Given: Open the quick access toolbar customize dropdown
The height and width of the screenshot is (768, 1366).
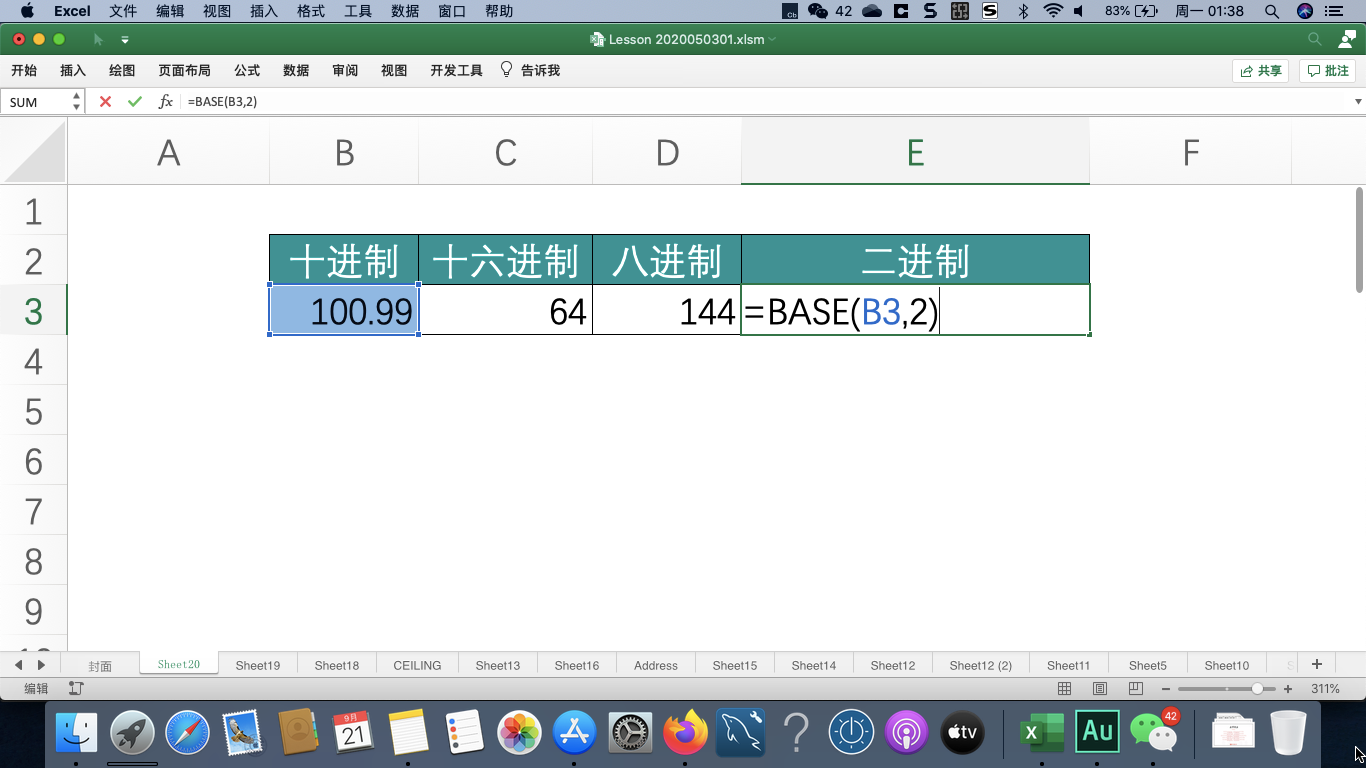Looking at the screenshot, I should click(x=125, y=40).
